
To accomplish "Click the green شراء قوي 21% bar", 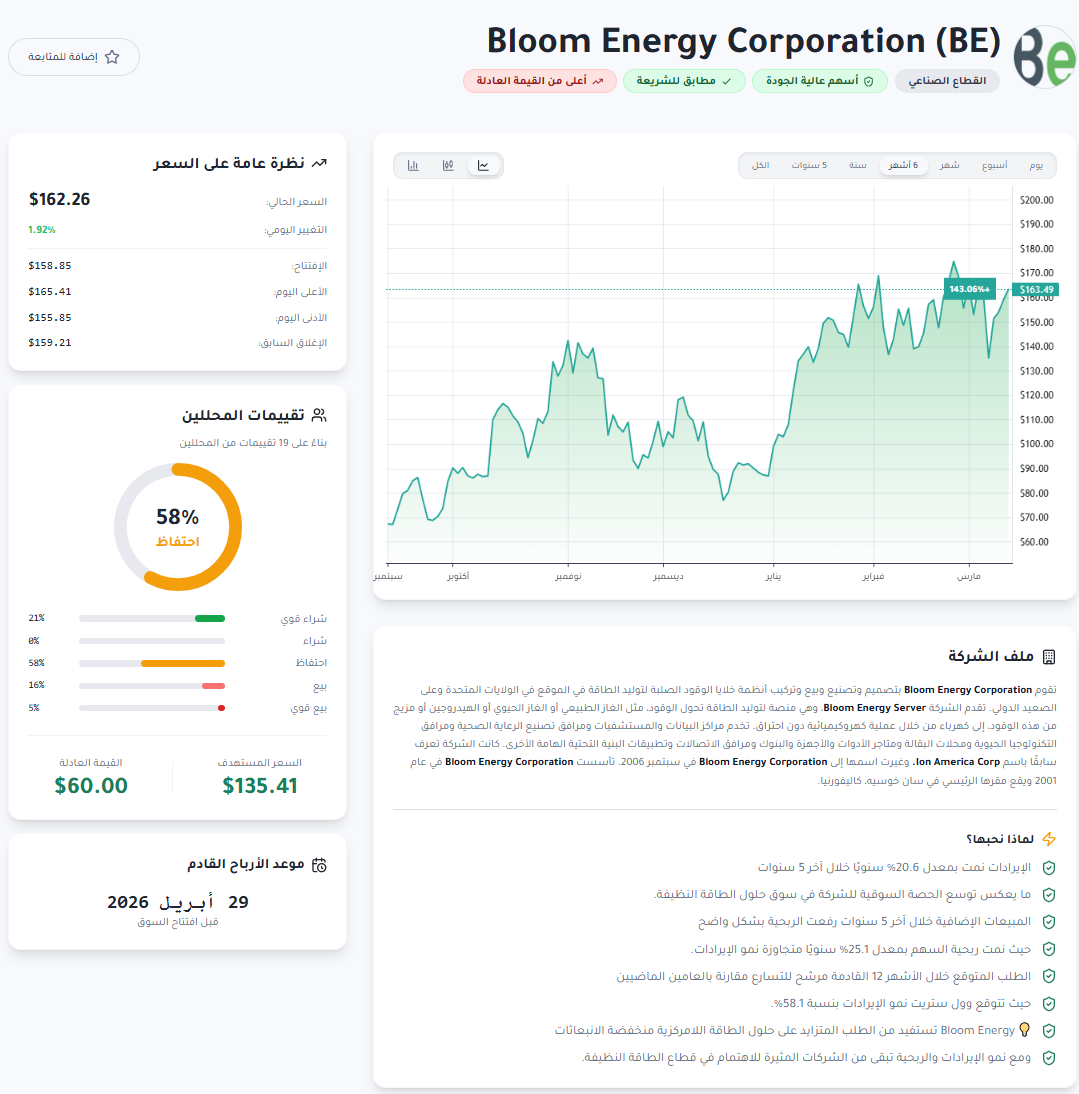I will (210, 618).
